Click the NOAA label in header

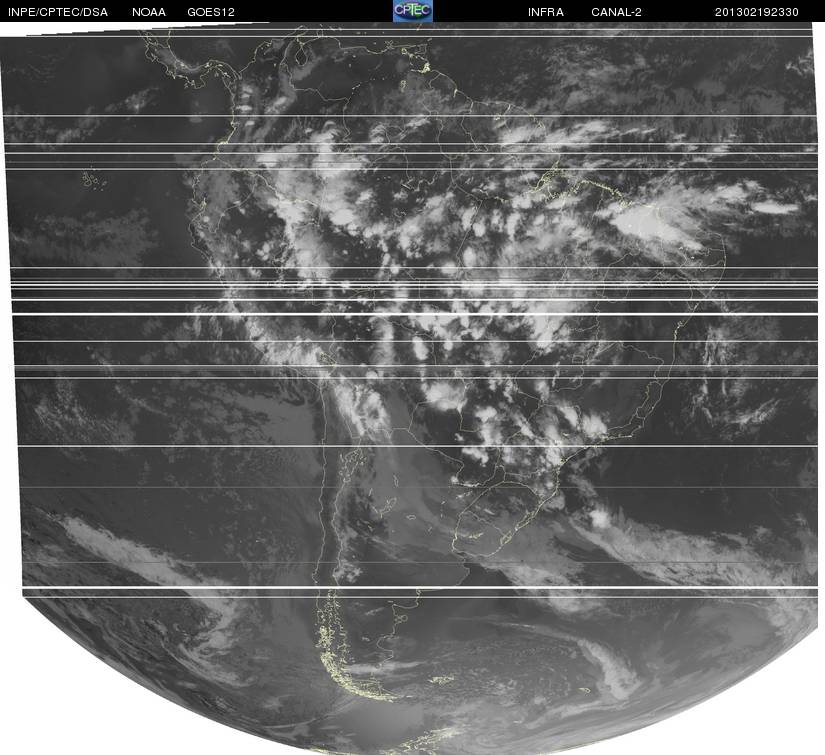[x=149, y=12]
